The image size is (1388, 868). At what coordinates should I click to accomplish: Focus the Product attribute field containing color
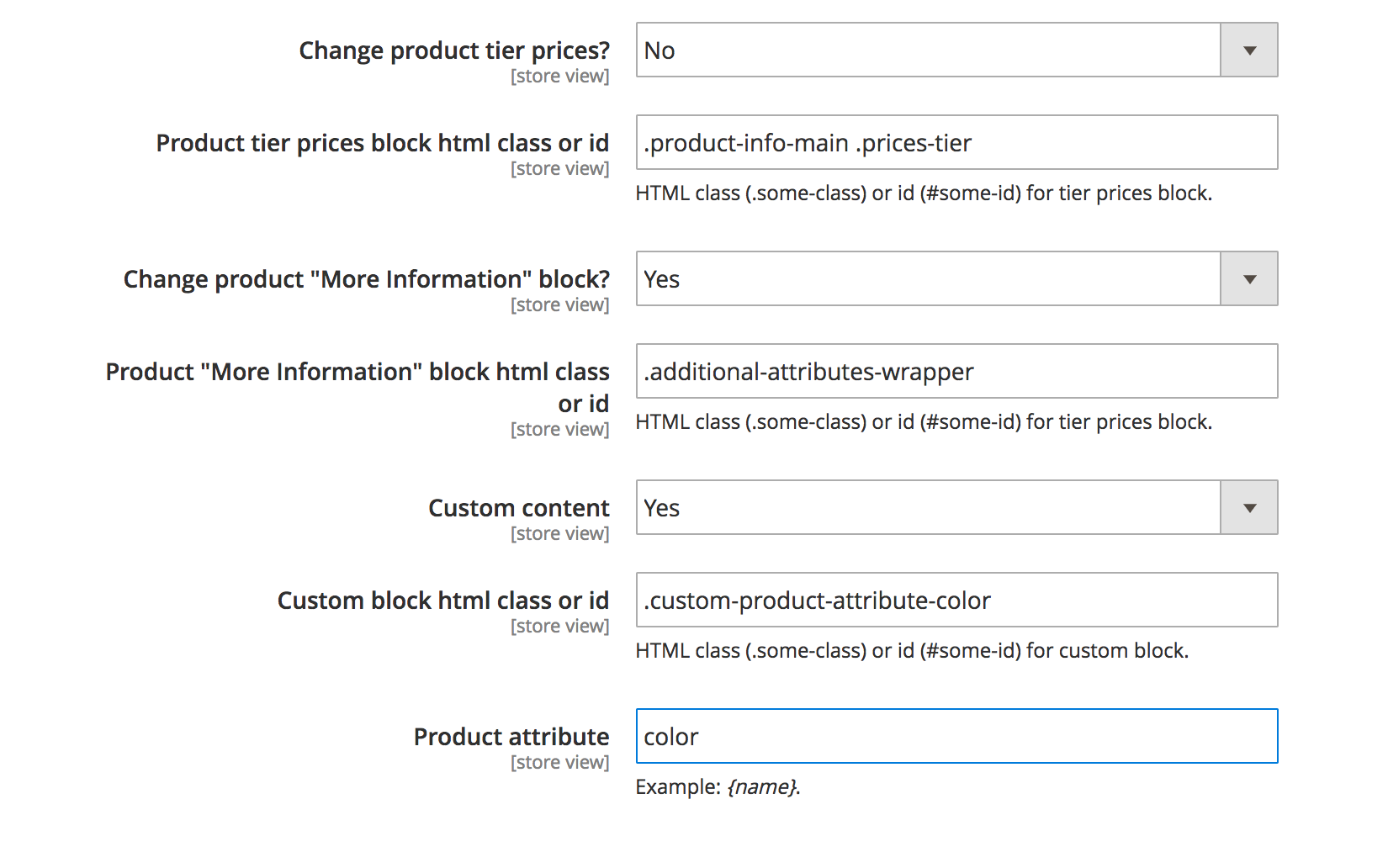[956, 737]
